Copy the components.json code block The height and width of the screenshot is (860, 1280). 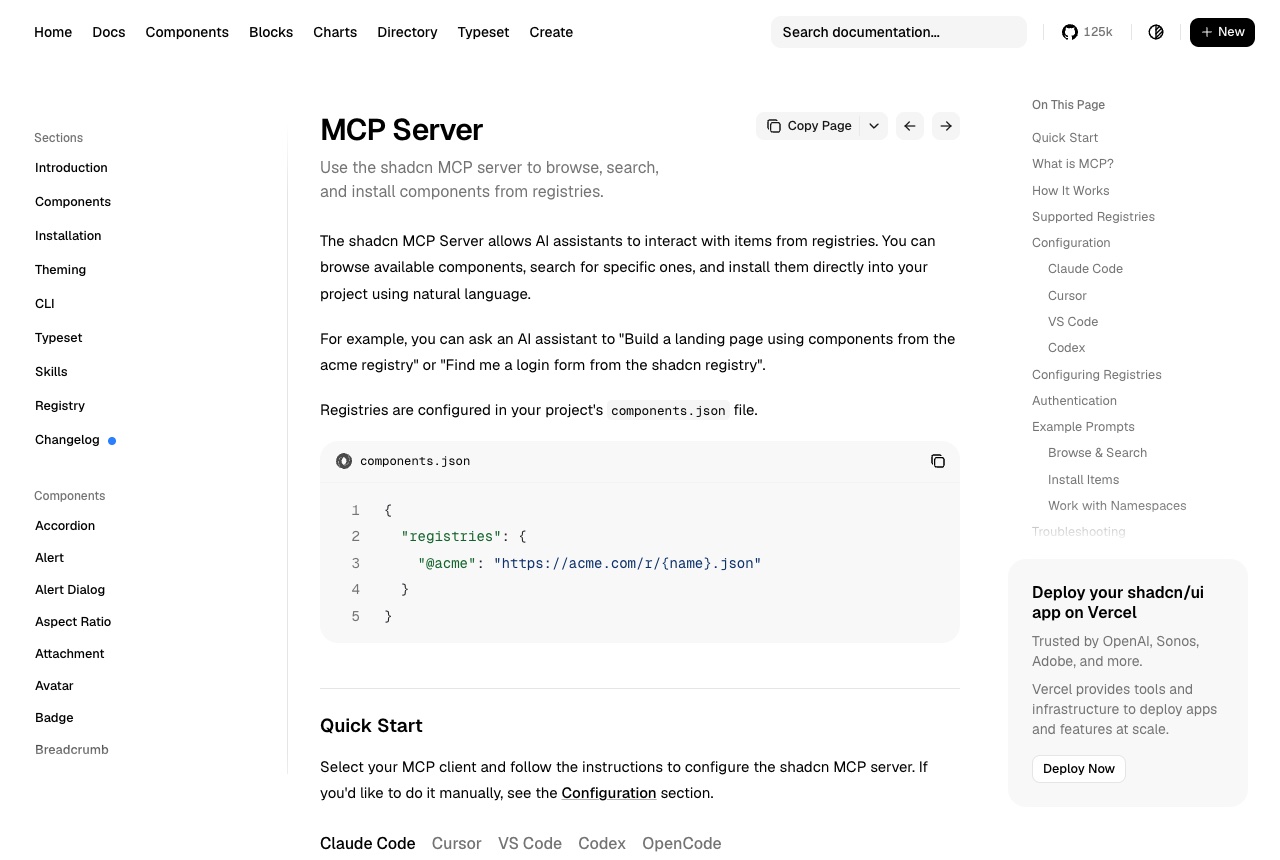938,461
